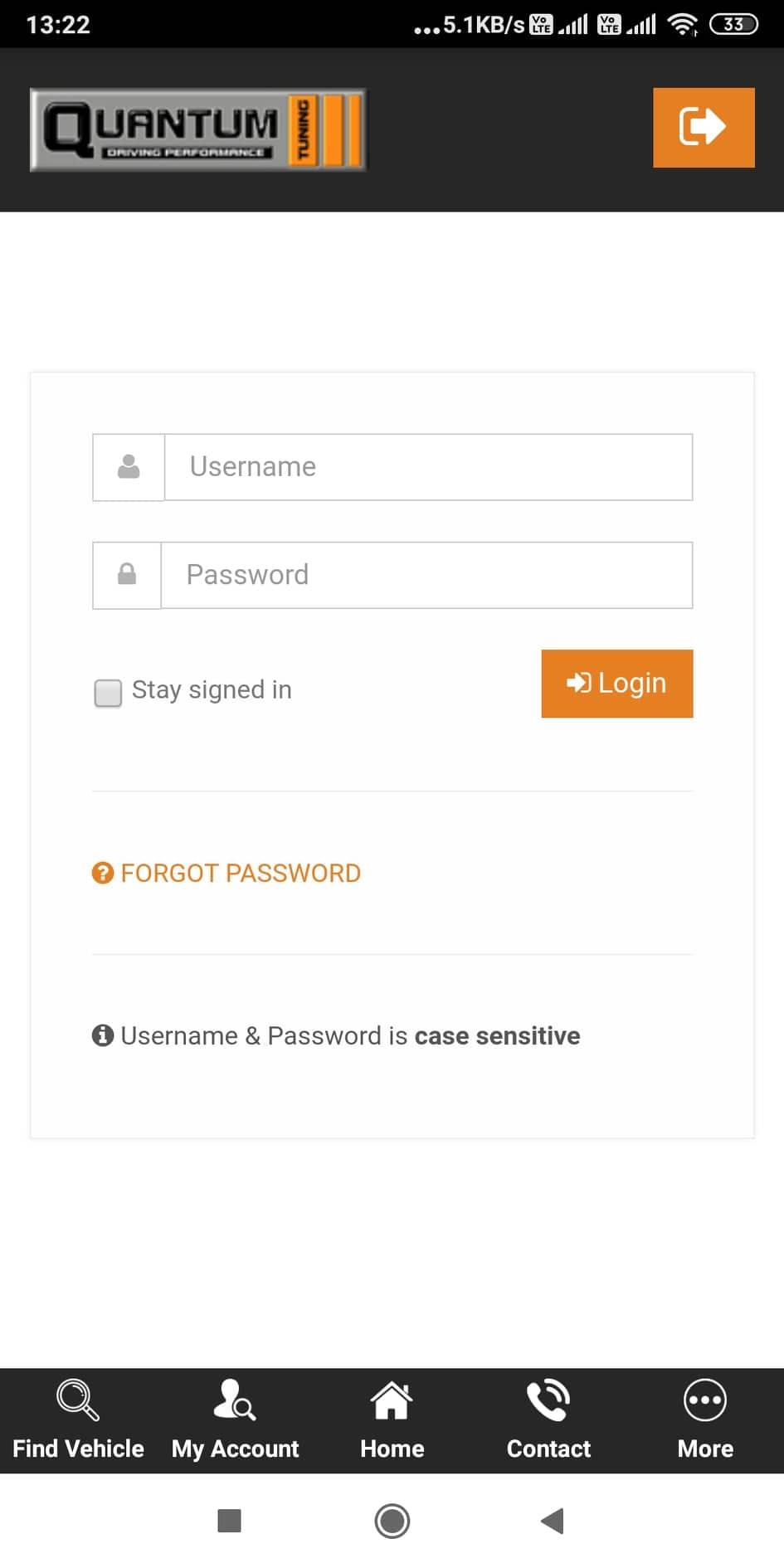Tick the Stay signed in checkbox
The height and width of the screenshot is (1568, 784).
pos(108,693)
